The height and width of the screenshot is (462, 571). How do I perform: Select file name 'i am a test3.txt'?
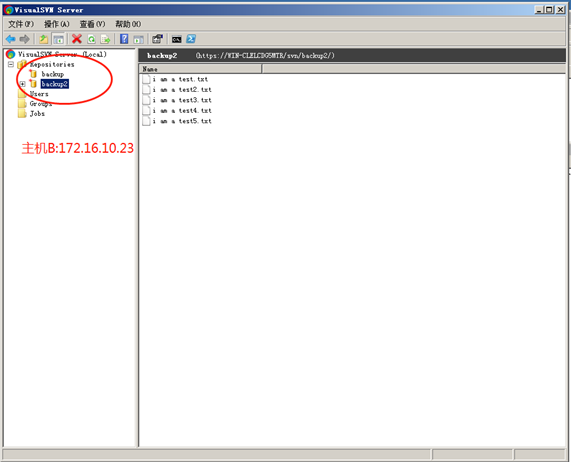pyautogui.click(x=182, y=100)
